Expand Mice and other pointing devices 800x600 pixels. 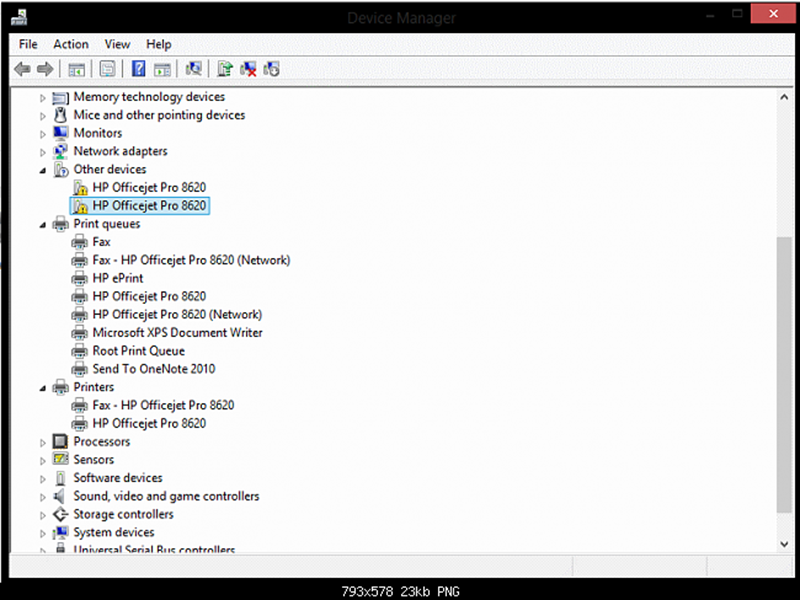click(x=43, y=116)
